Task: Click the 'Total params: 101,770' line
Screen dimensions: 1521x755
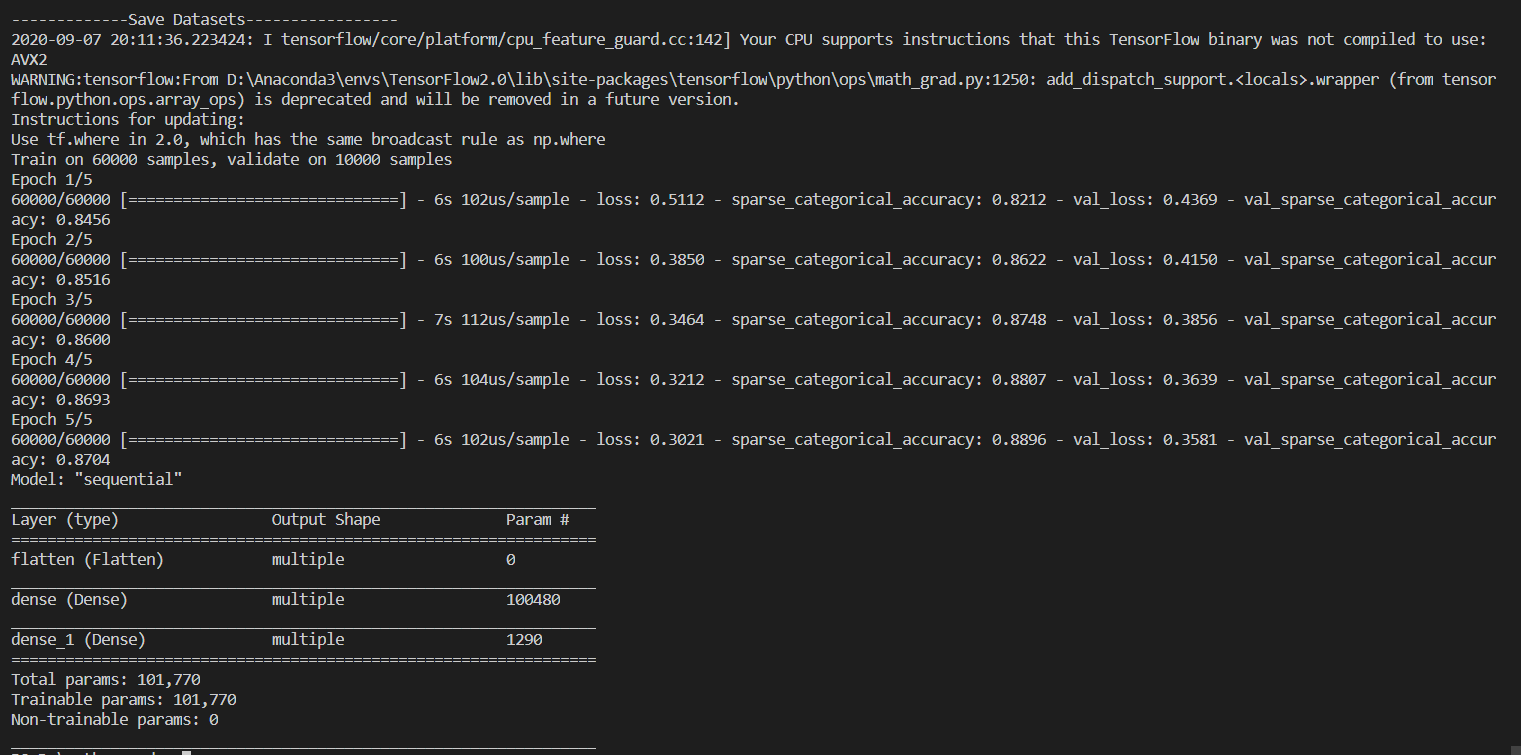Action: pos(106,680)
